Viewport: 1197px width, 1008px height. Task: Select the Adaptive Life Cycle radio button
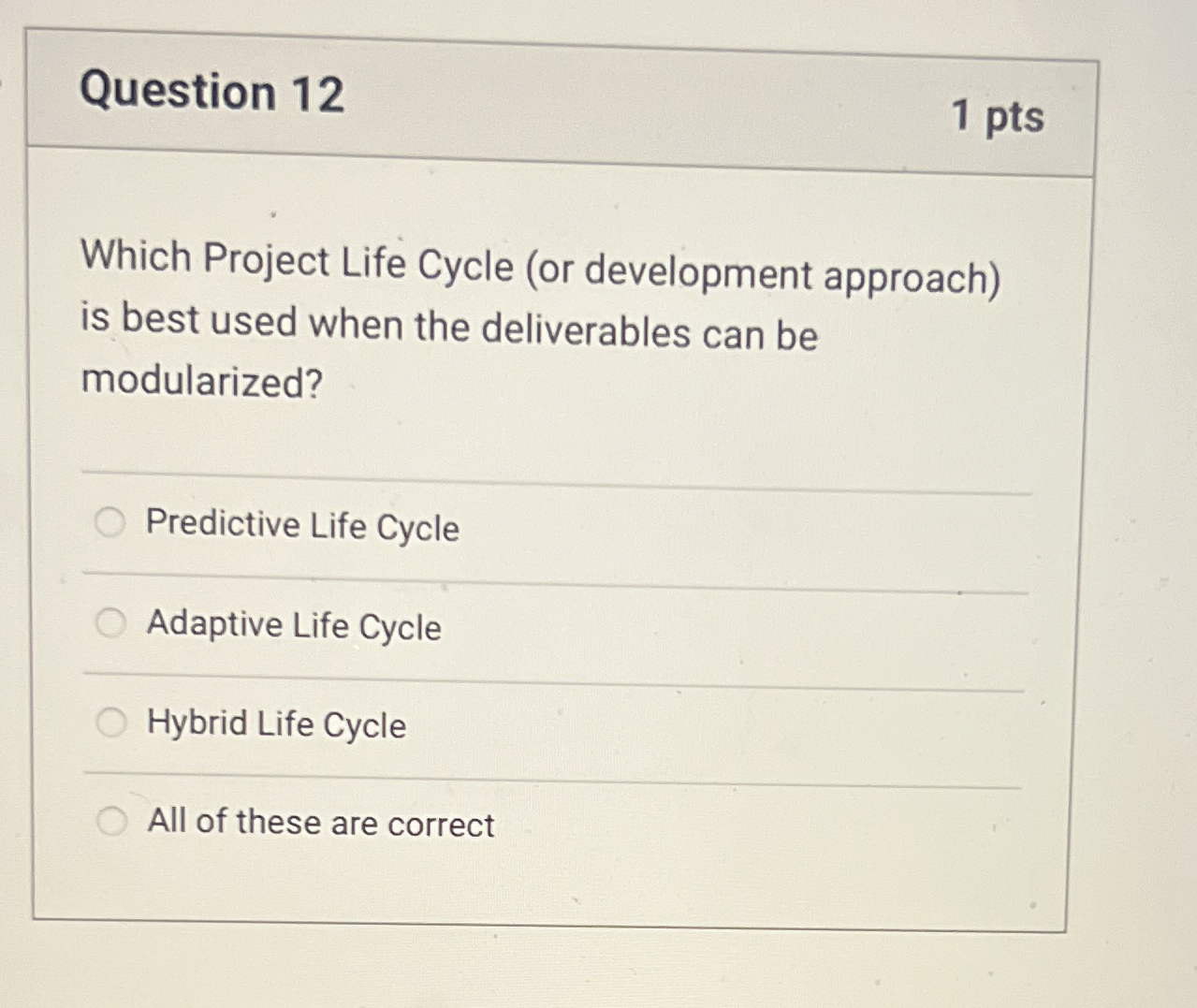[111, 621]
